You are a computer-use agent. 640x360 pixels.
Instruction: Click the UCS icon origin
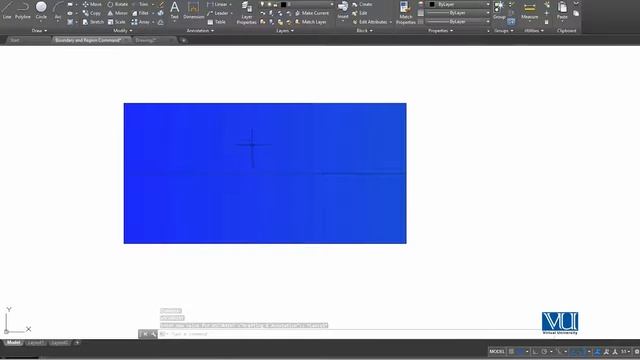pos(6,331)
